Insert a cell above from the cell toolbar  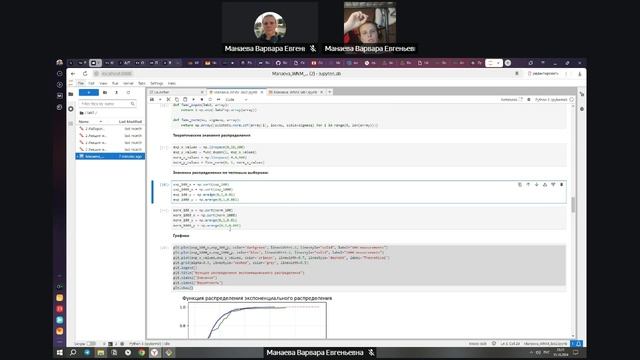click(545, 185)
